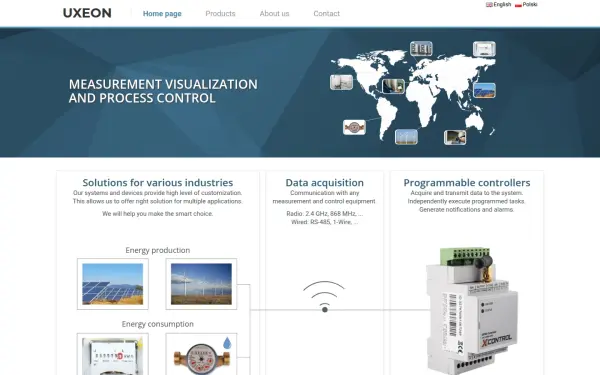Screen dimensions: 600x375
Task: Select the wind turbines thumbnail on the map
Action: tap(406, 137)
